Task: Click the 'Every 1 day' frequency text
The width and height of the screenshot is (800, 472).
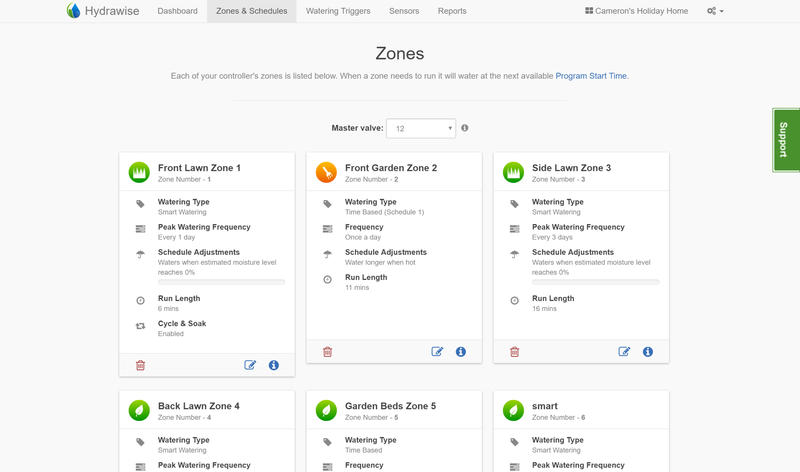Action: pyautogui.click(x=176, y=237)
